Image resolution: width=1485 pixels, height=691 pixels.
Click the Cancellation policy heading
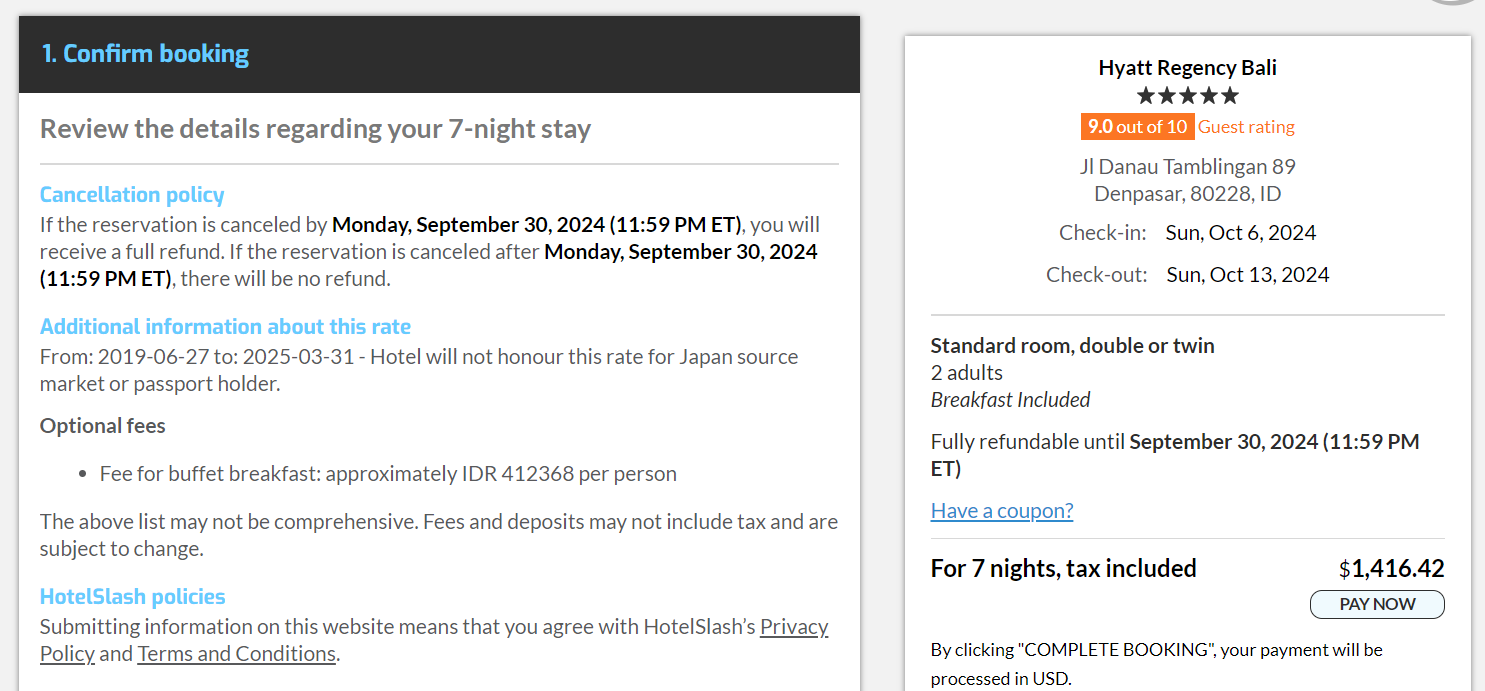click(x=132, y=195)
